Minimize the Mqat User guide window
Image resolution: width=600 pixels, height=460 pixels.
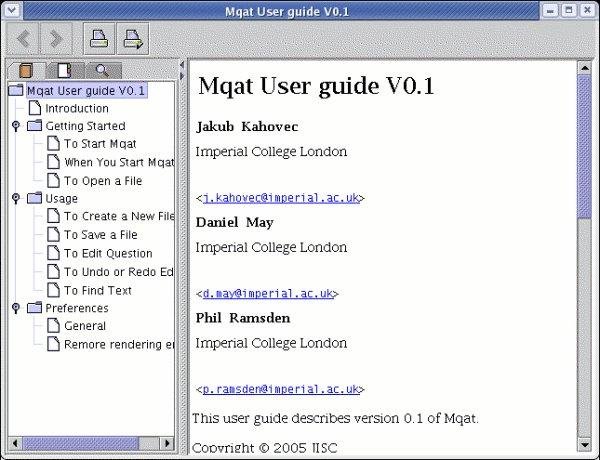click(x=550, y=11)
